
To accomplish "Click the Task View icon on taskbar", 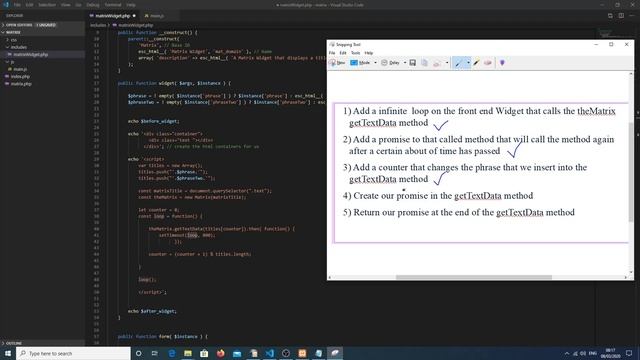I will click(x=155, y=353).
